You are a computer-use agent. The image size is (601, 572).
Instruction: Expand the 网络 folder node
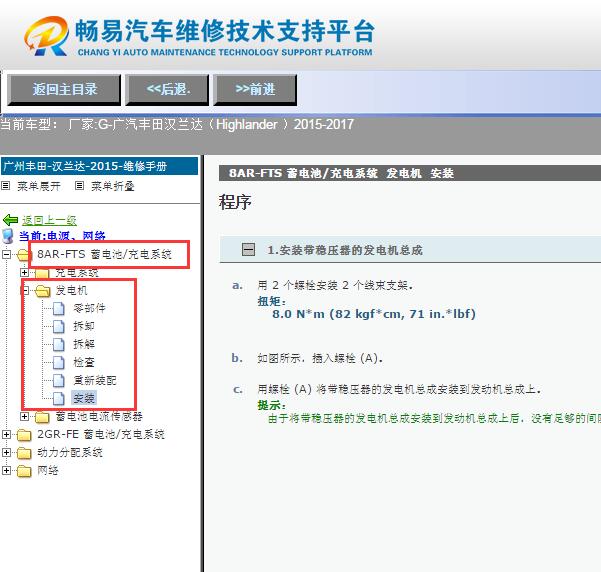(x=6, y=470)
